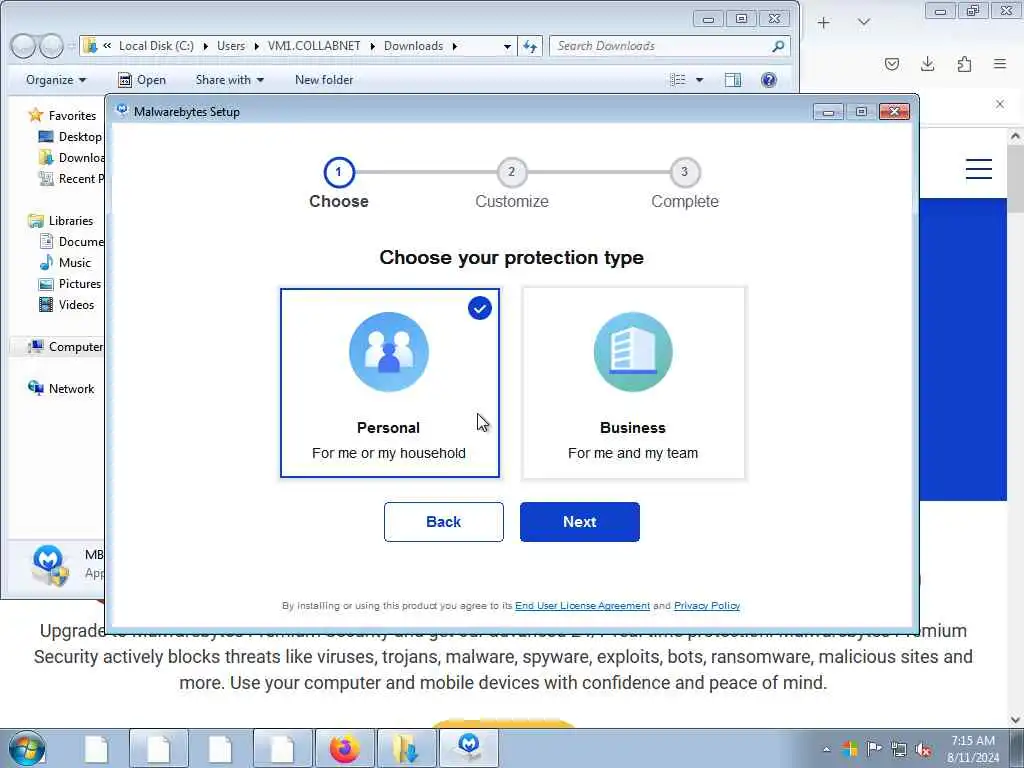Viewport: 1024px width, 768px height.
Task: Click VM1.COLLABNET in the address path
Action: click(x=314, y=46)
